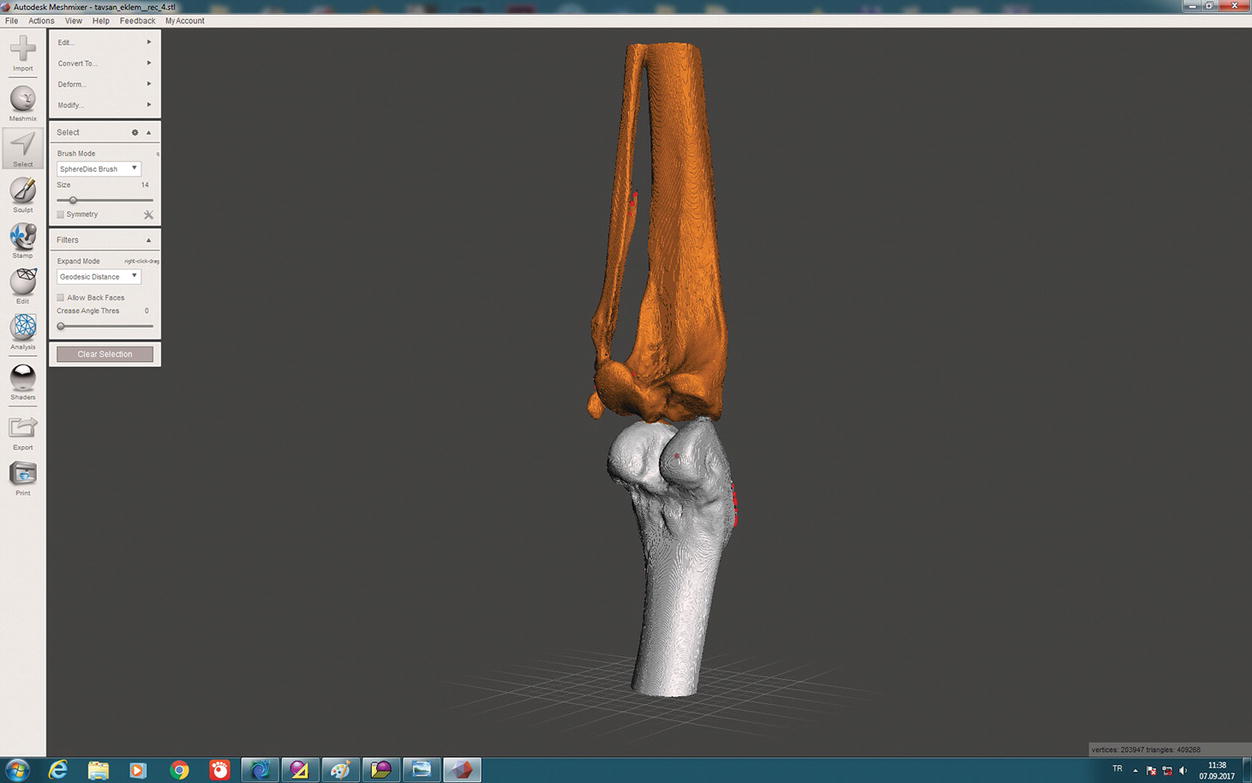Collapse the Filters panel triangle

149,240
